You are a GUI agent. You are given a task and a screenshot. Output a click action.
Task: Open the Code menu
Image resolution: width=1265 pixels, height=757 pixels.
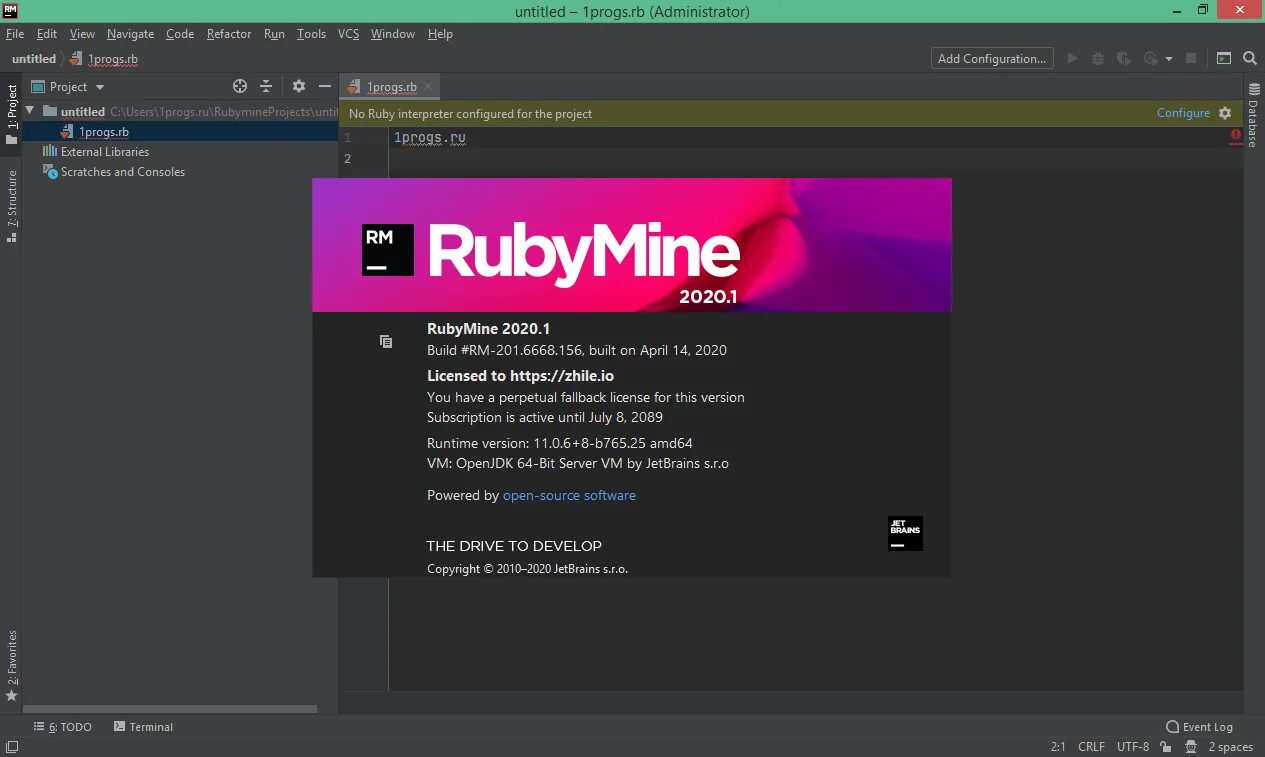(180, 33)
